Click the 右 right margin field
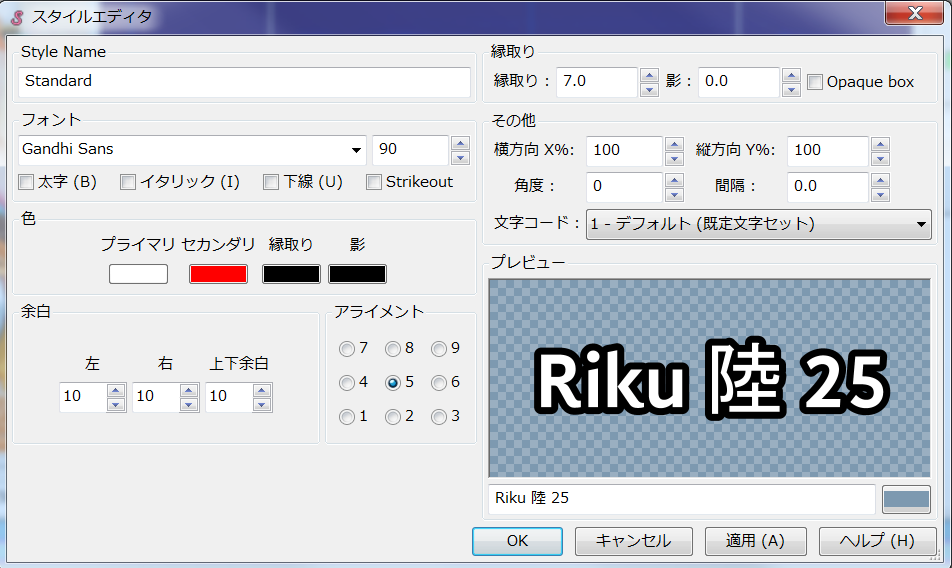This screenshot has height=568, width=952. tap(156, 397)
